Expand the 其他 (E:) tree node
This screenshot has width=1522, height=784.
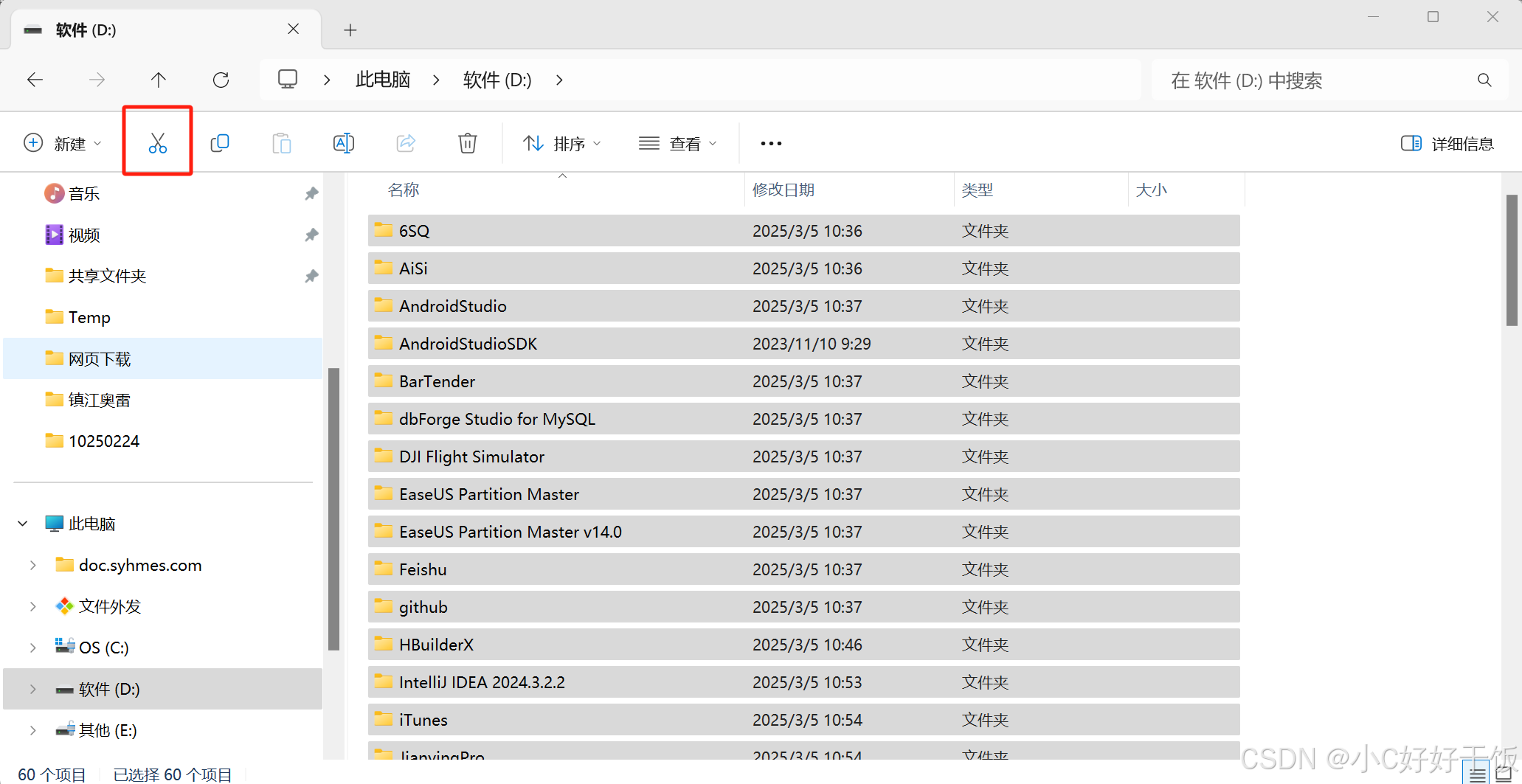click(33, 730)
